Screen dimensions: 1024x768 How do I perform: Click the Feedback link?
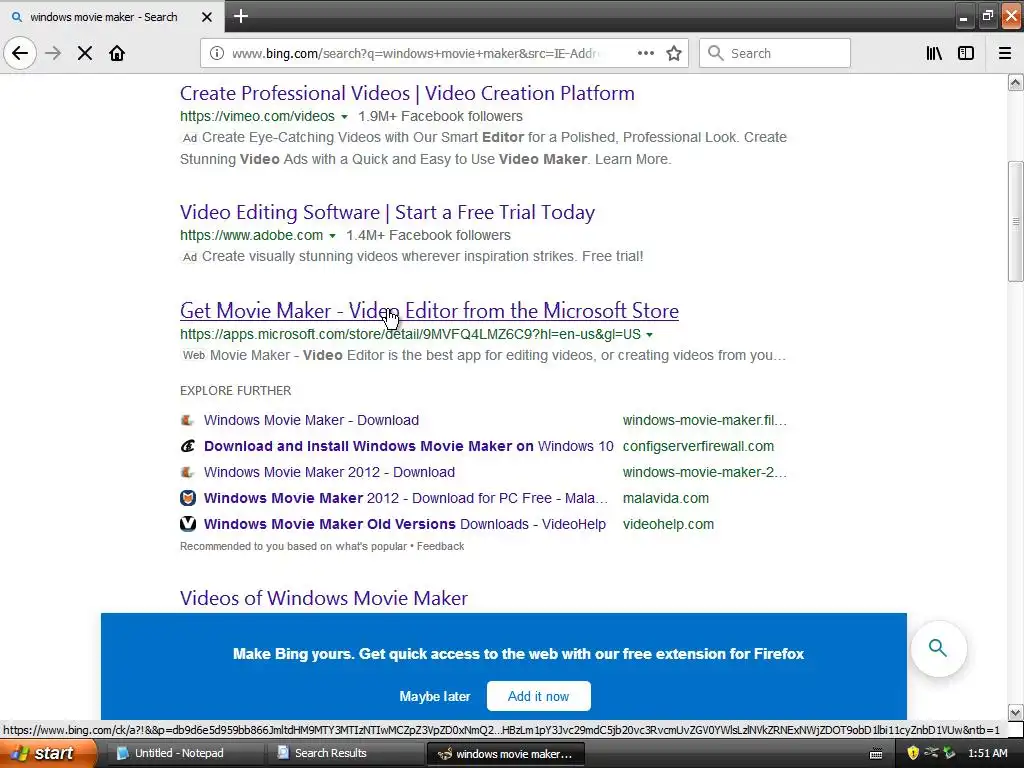point(440,546)
